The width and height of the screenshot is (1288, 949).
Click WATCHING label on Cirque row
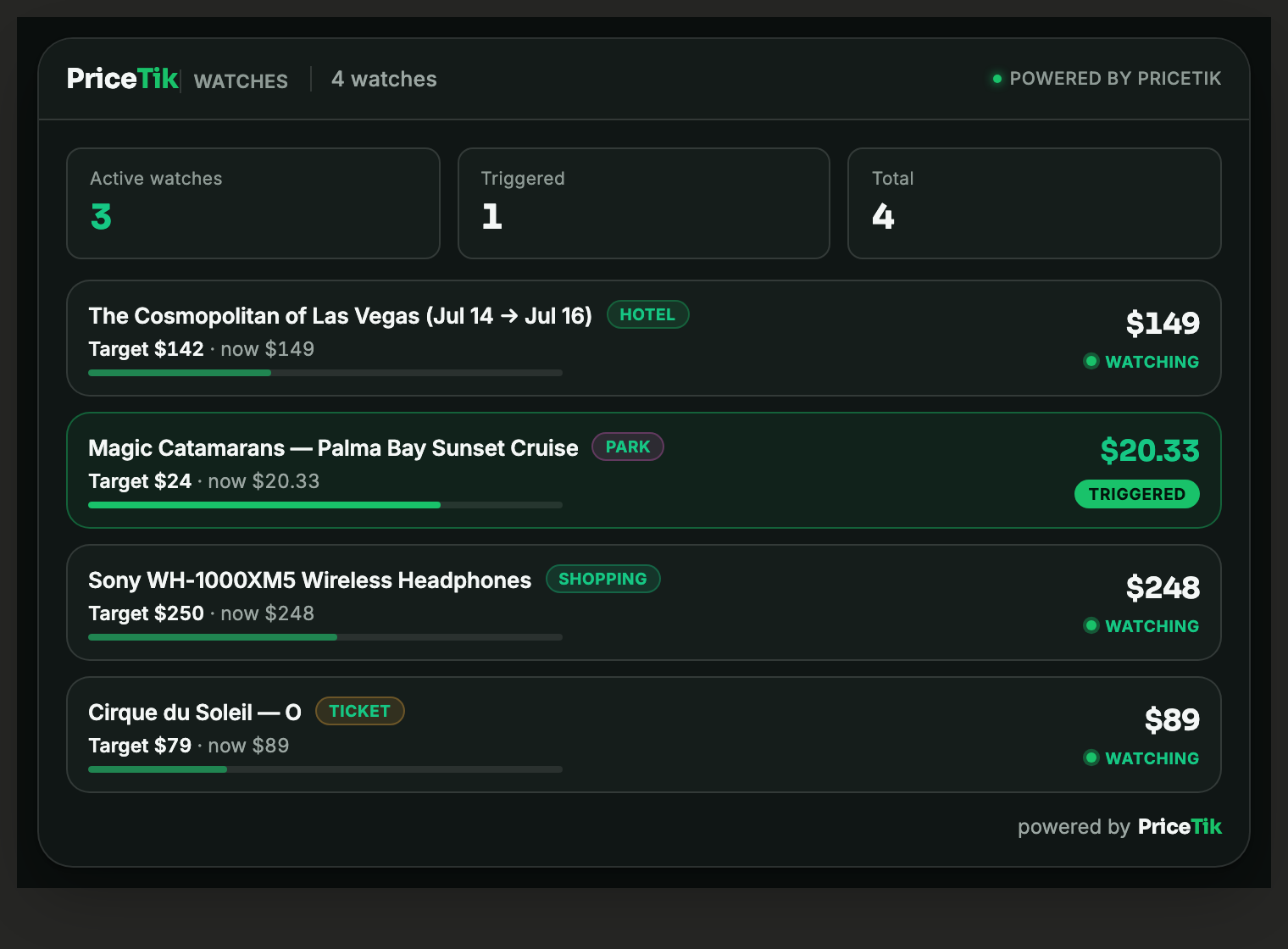coord(1152,758)
